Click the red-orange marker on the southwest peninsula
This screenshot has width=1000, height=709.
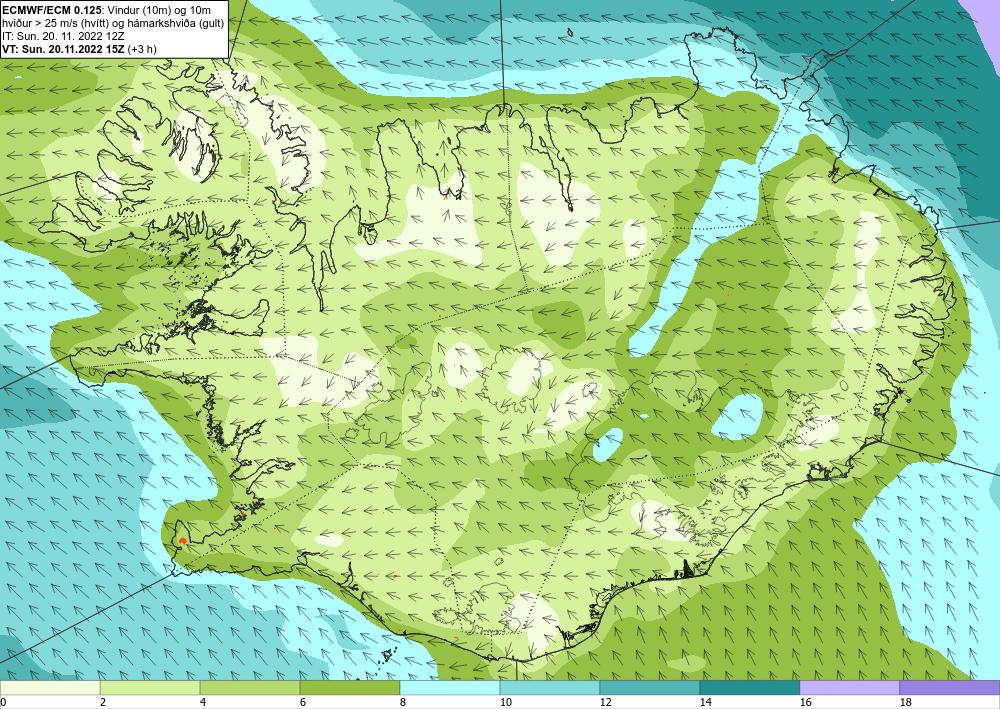point(182,541)
